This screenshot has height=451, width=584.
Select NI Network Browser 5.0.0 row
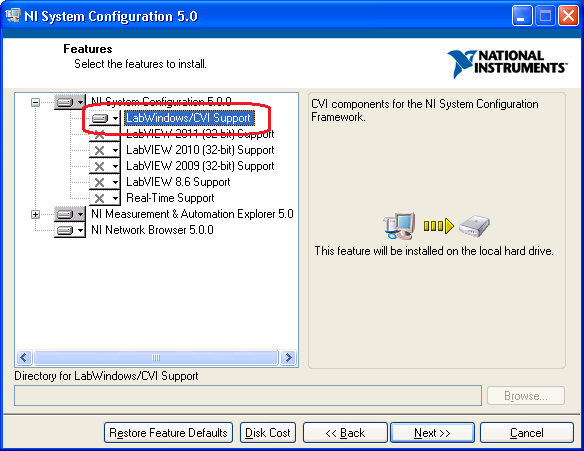pyautogui.click(x=152, y=230)
